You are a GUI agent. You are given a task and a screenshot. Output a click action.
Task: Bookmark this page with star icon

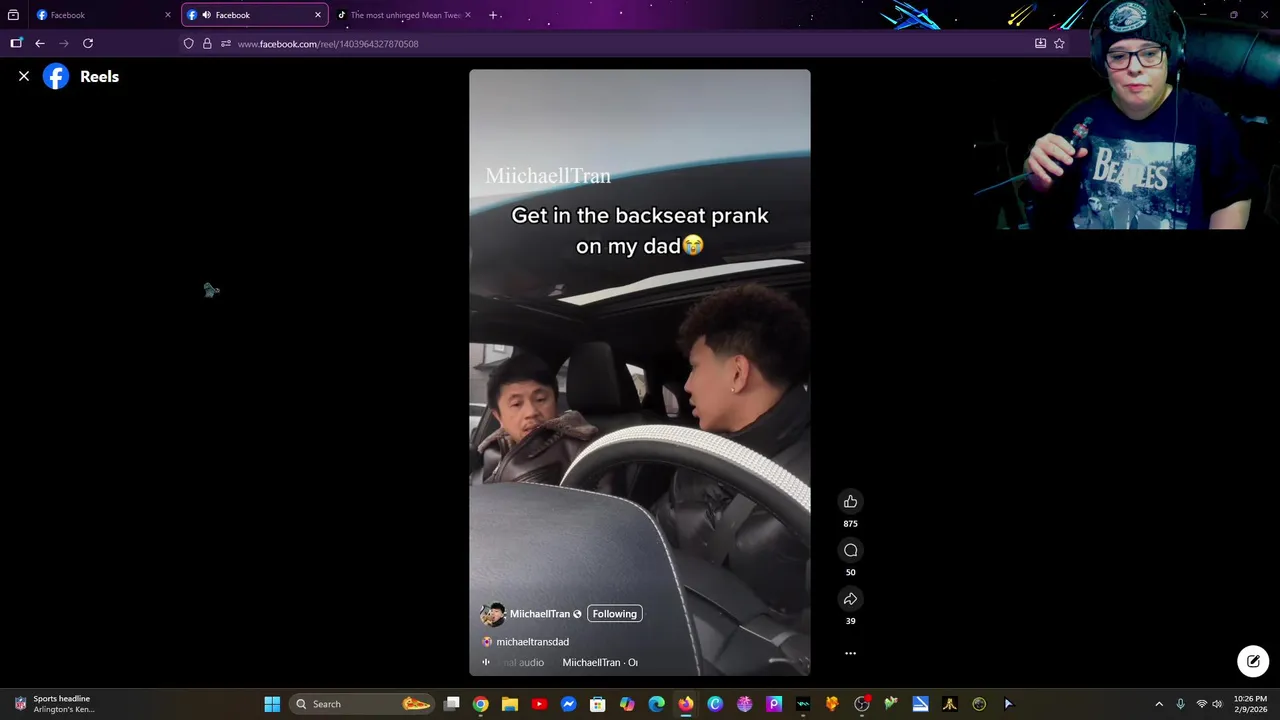[1059, 43]
